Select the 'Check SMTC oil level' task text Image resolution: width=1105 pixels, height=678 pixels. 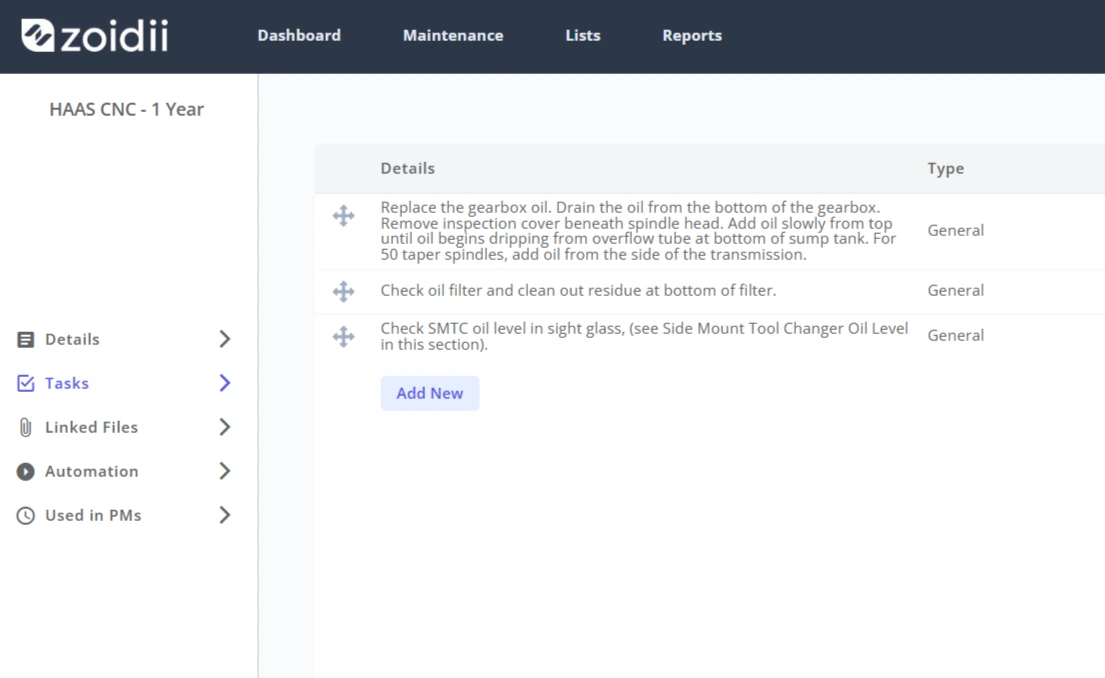coord(644,336)
